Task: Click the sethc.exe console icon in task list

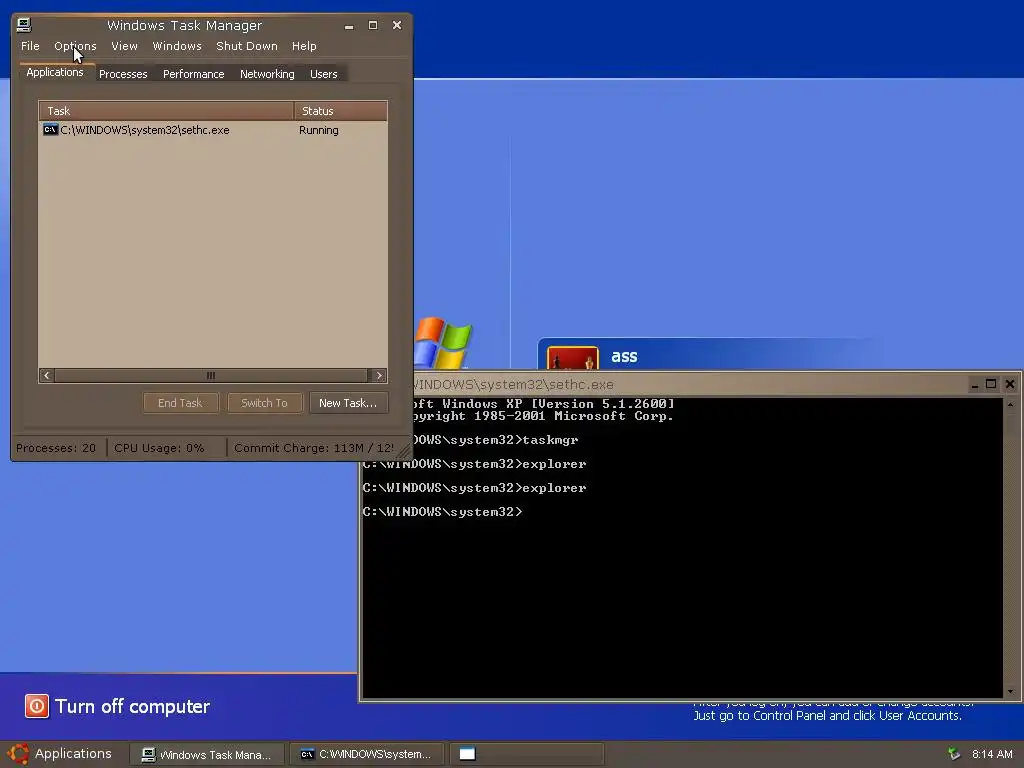Action: [x=50, y=130]
